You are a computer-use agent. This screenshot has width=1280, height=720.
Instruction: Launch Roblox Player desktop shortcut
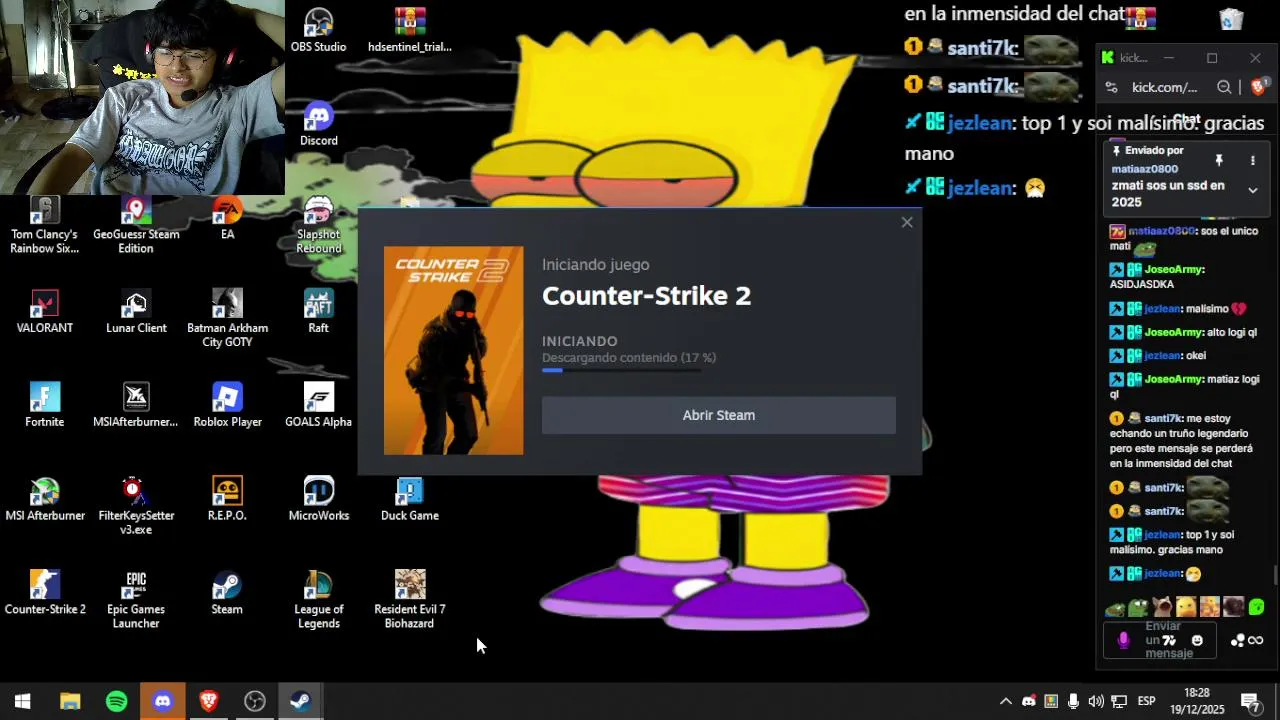click(x=227, y=405)
